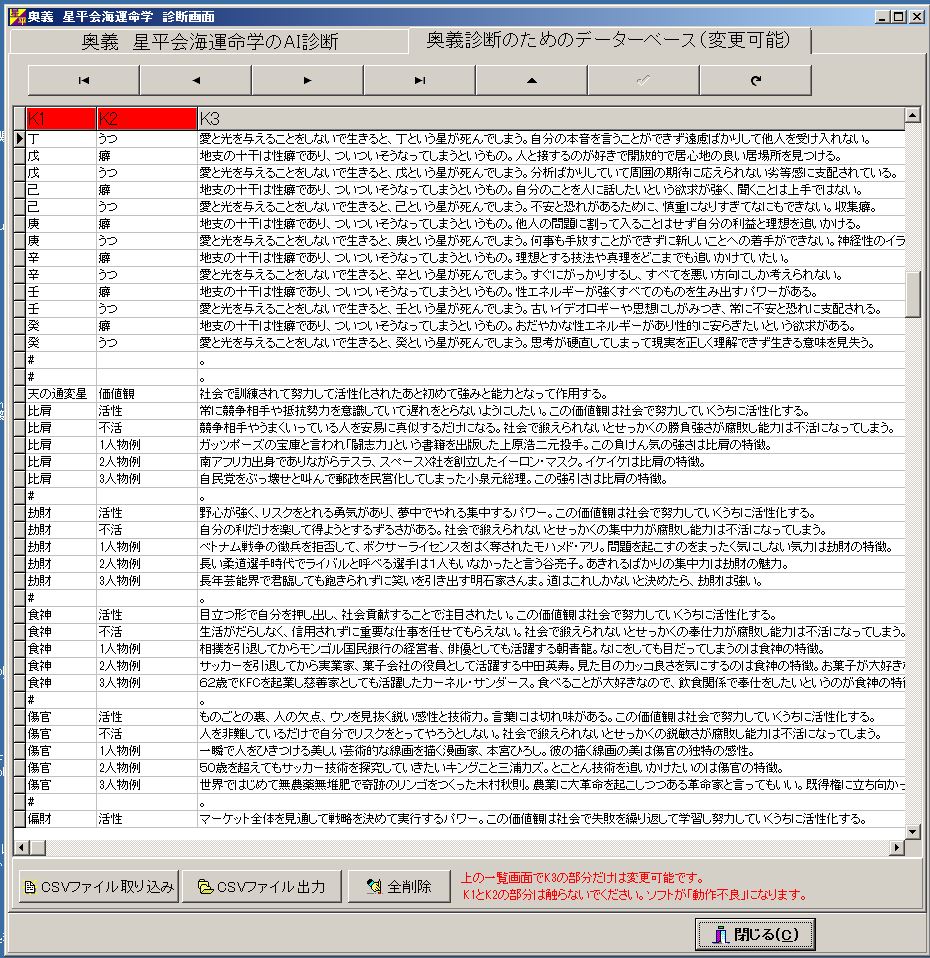
Task: Click the CSVファイル取り込み button
Action: click(x=98, y=886)
